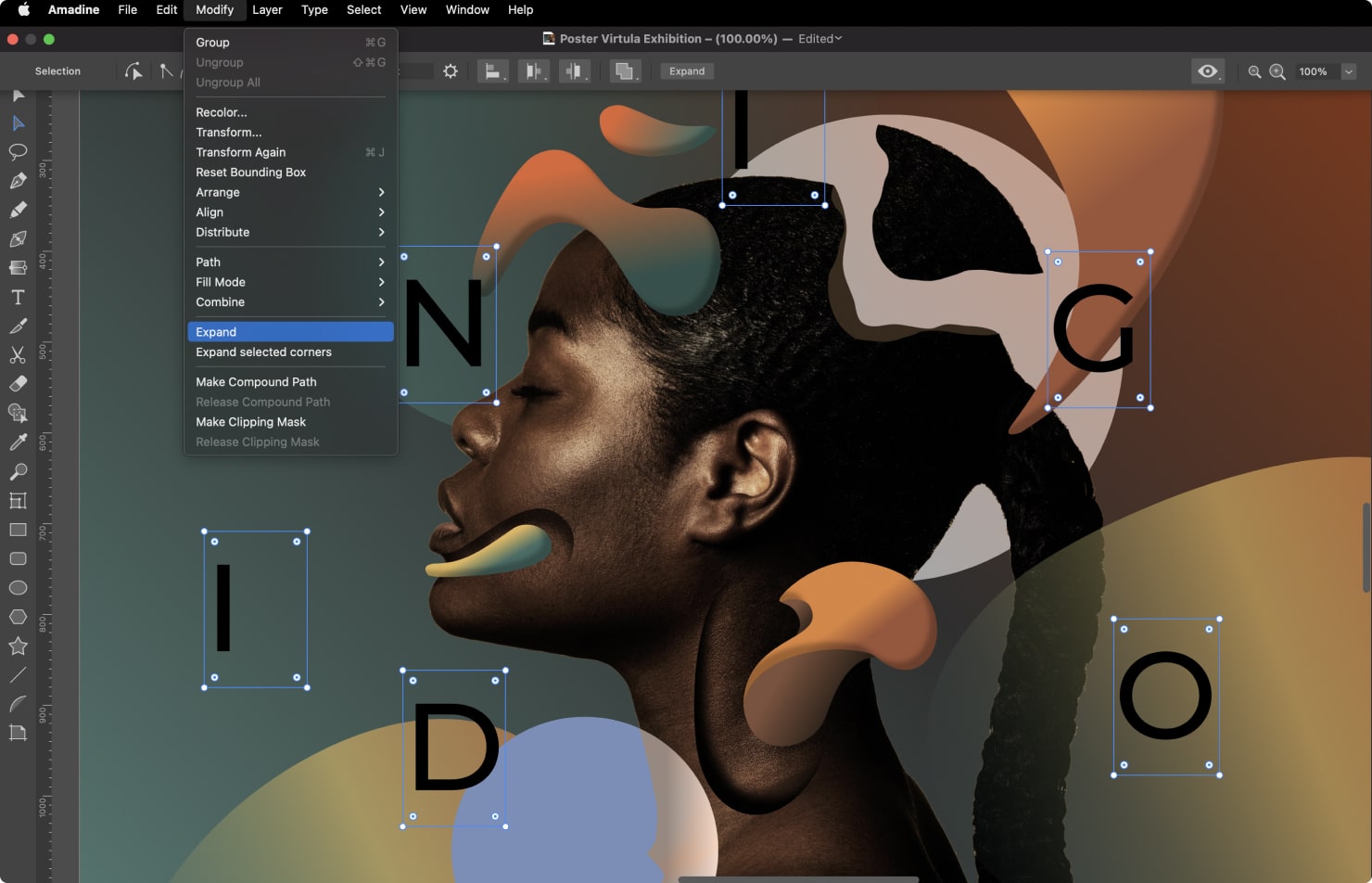Select the Direct Selection arrow tool

pyautogui.click(x=18, y=123)
